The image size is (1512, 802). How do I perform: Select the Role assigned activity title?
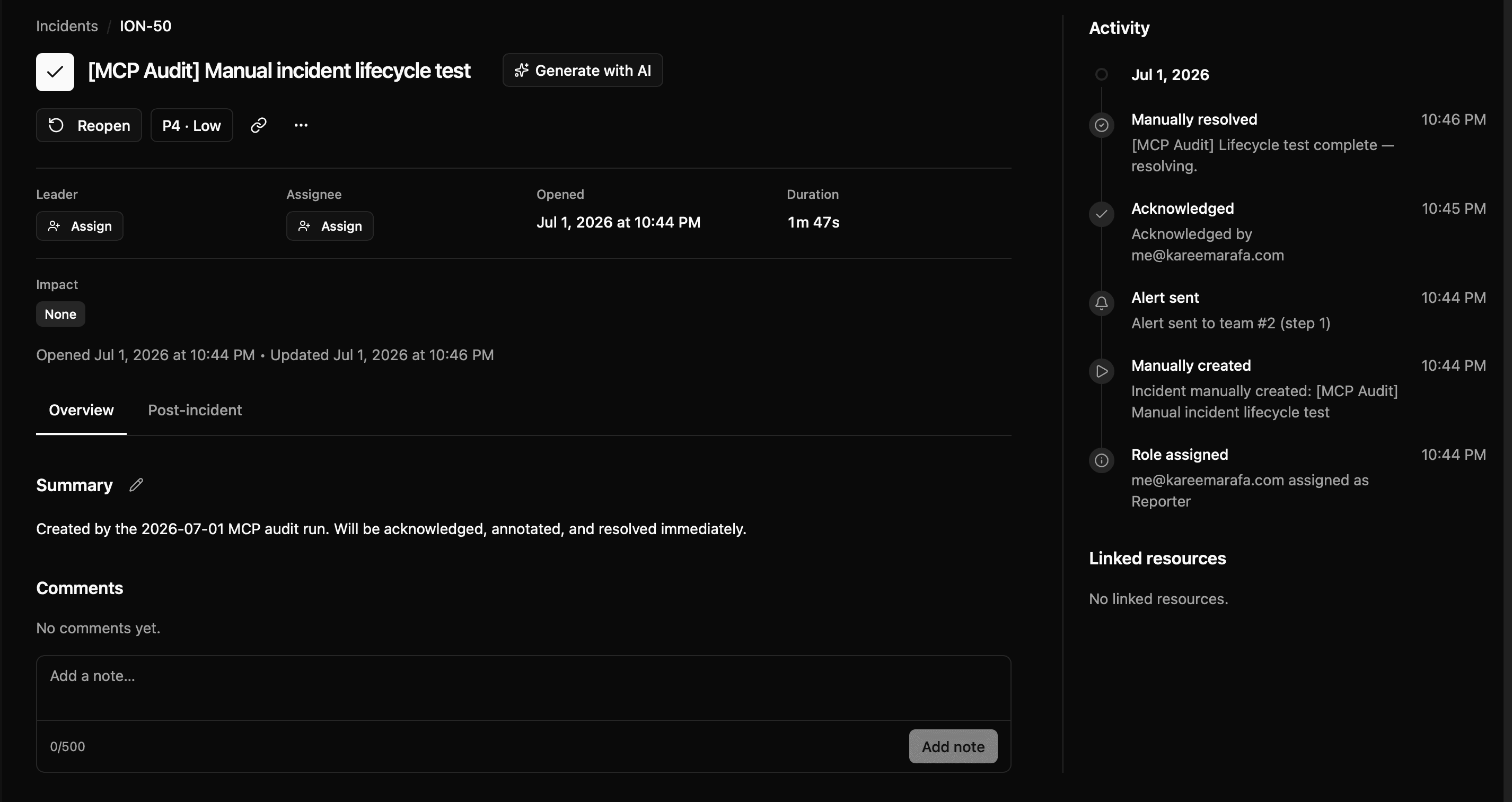[1179, 455]
